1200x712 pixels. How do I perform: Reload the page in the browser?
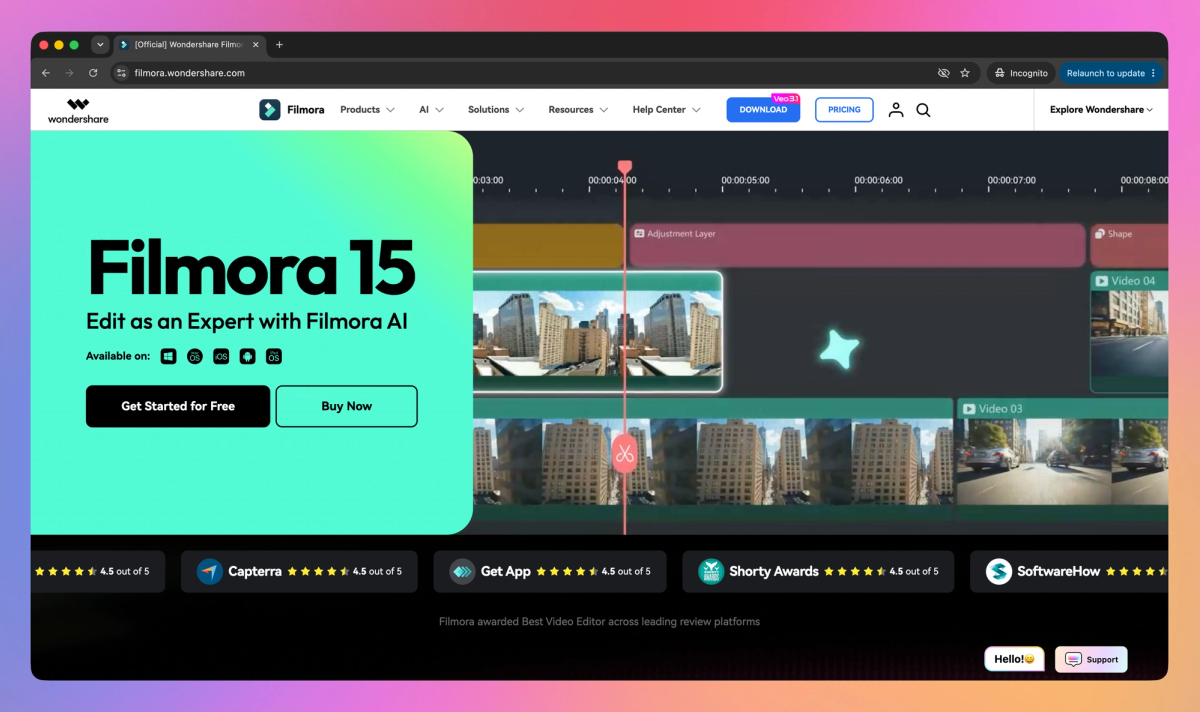[x=93, y=73]
